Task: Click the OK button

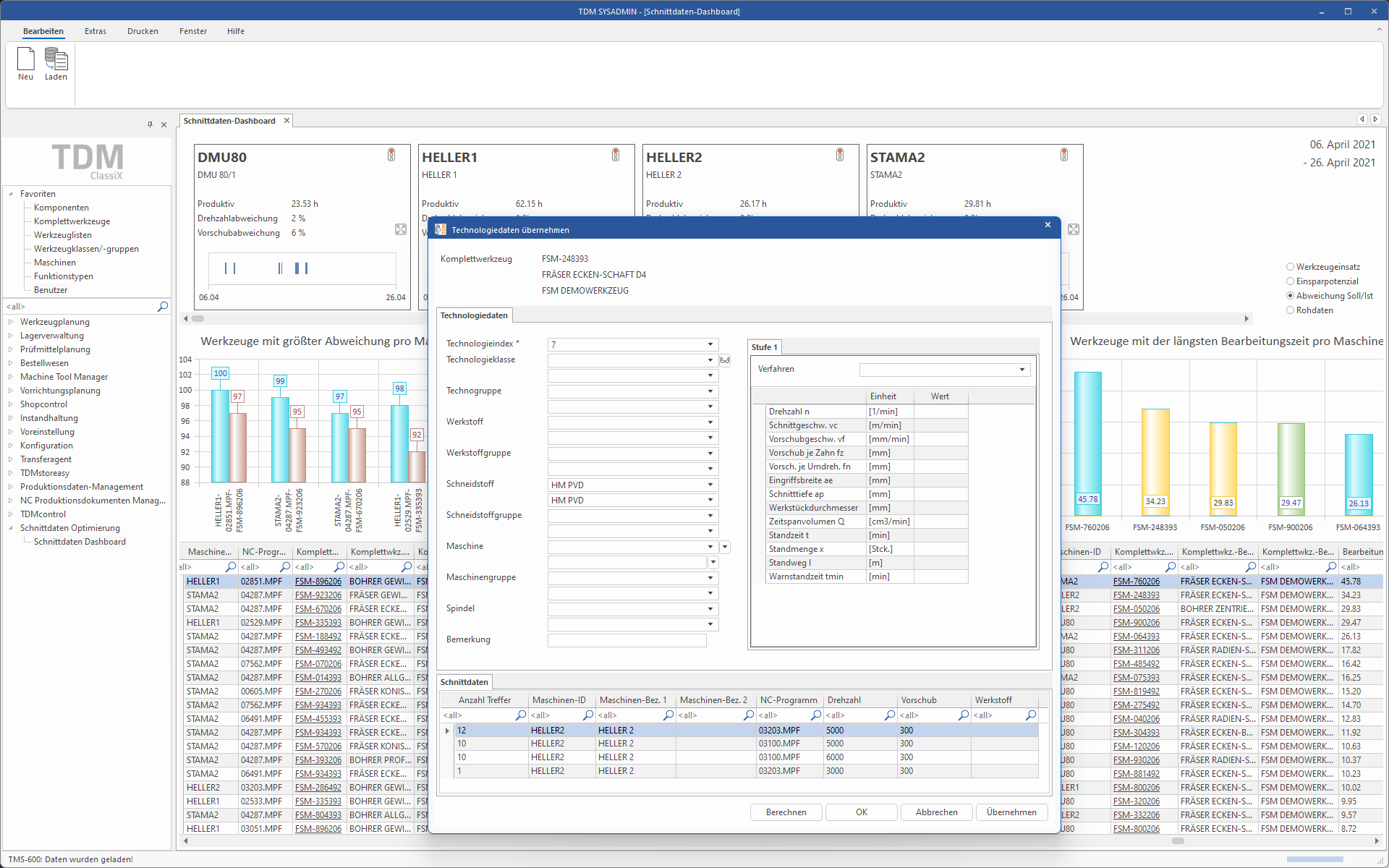Action: click(862, 812)
